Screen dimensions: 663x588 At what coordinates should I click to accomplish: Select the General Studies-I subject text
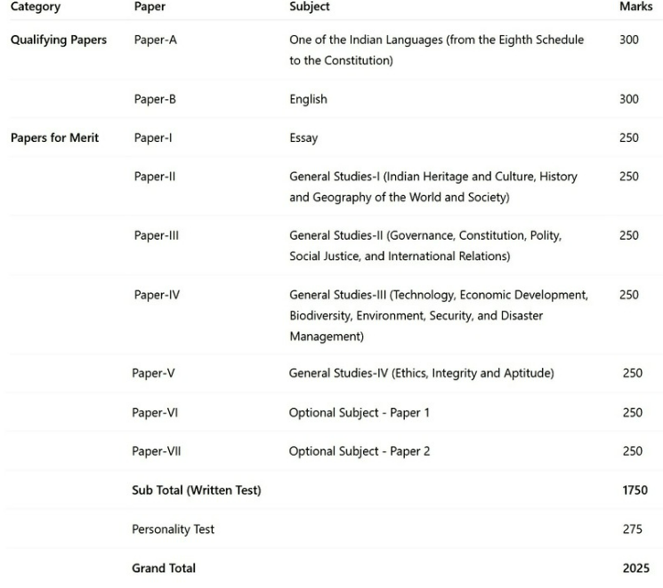tap(433, 187)
